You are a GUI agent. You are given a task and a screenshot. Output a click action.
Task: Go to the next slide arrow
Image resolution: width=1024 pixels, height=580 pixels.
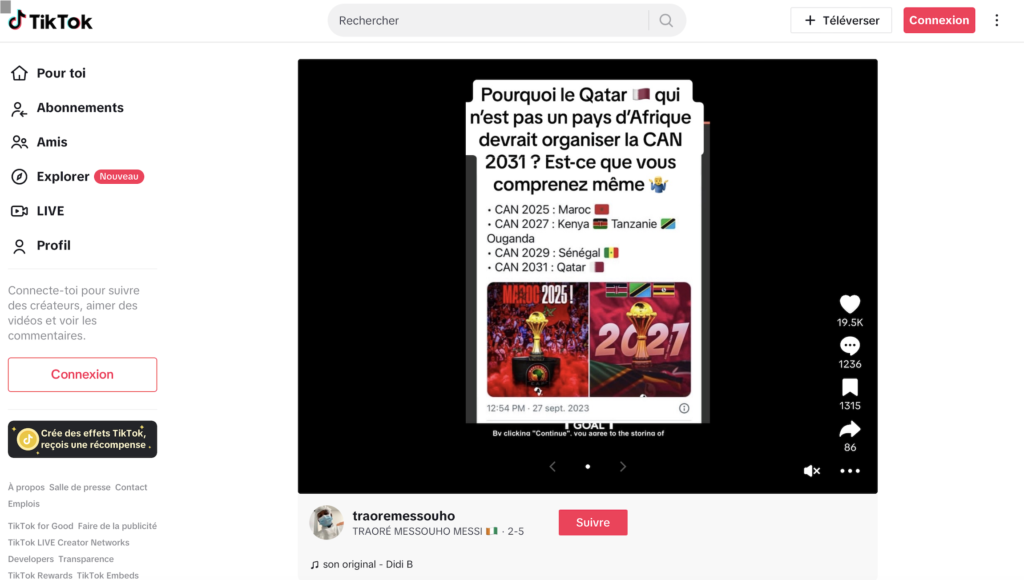pos(622,466)
